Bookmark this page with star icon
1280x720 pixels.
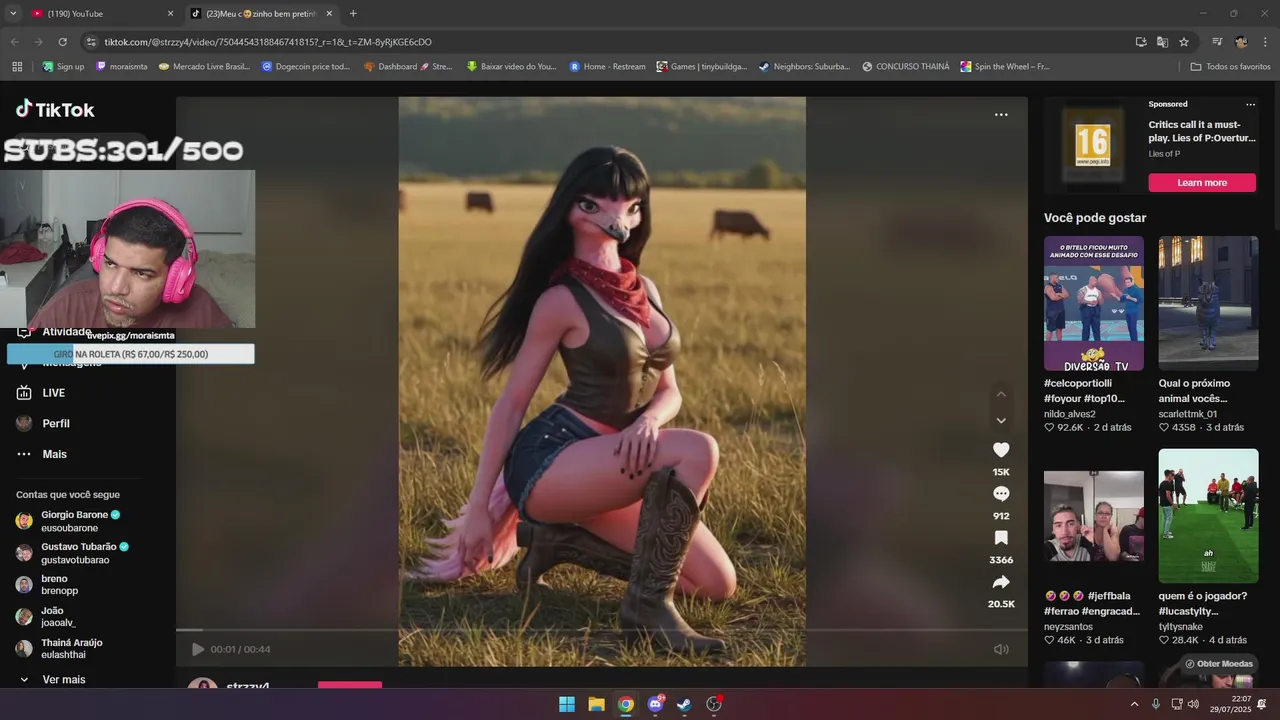[1184, 42]
